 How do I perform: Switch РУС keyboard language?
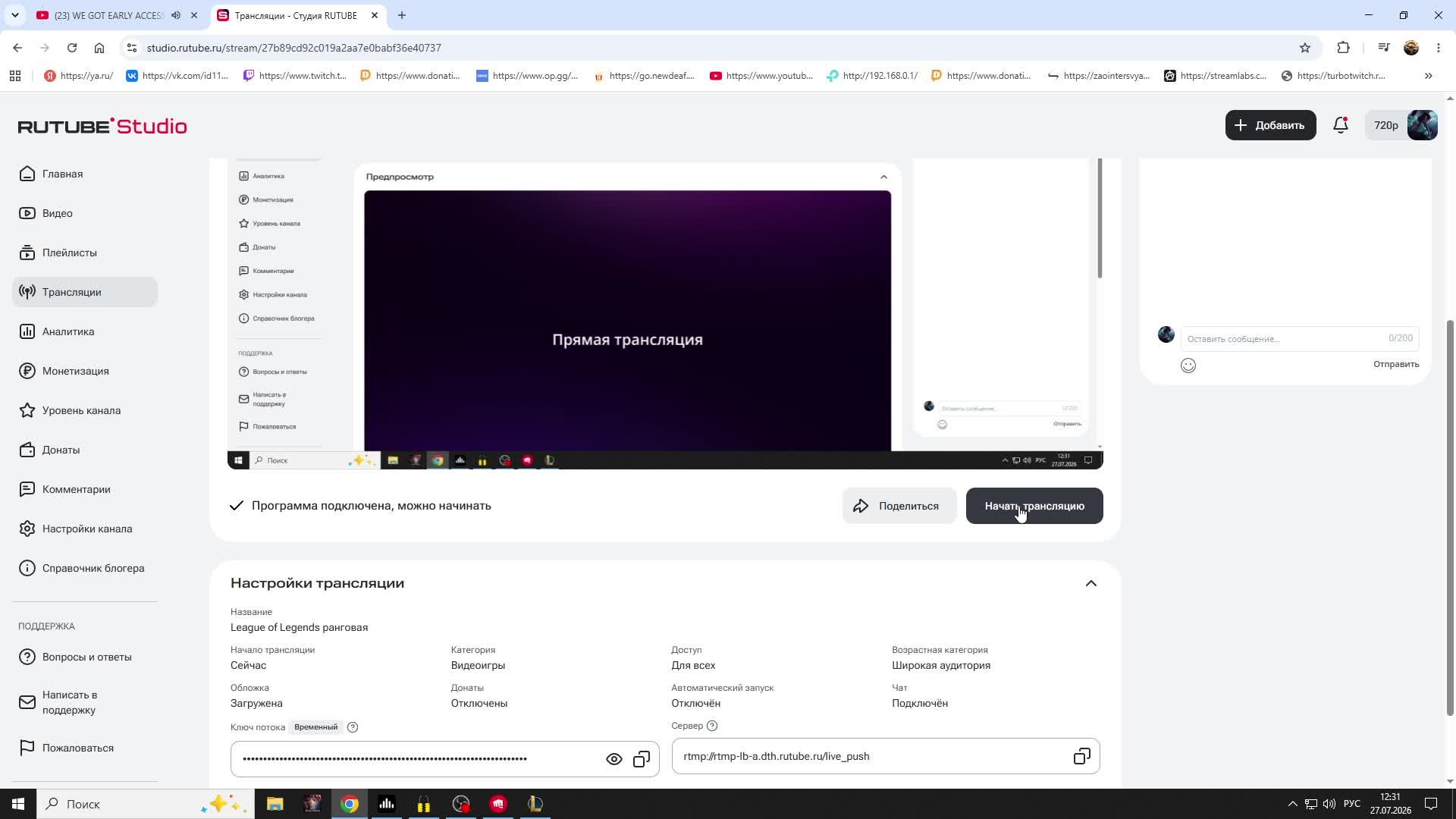(x=1351, y=804)
